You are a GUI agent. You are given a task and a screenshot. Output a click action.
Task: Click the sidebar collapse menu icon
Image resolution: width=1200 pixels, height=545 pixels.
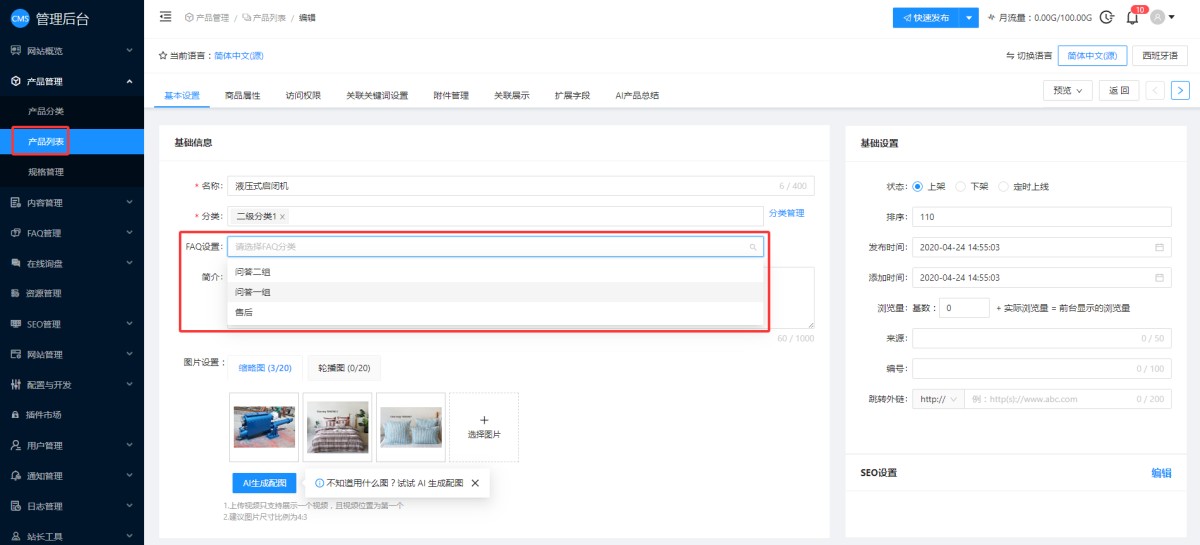coord(165,17)
